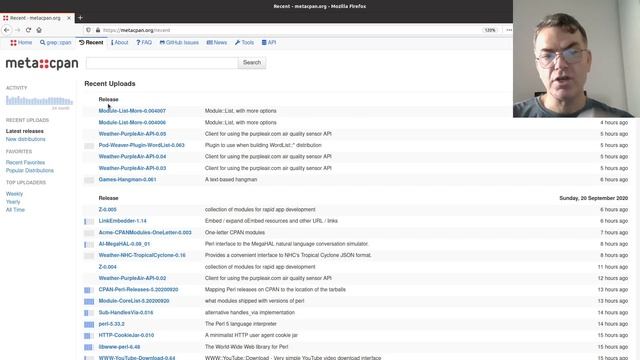
Task: Click the tracking protection shield icon
Action: pos(89,30)
